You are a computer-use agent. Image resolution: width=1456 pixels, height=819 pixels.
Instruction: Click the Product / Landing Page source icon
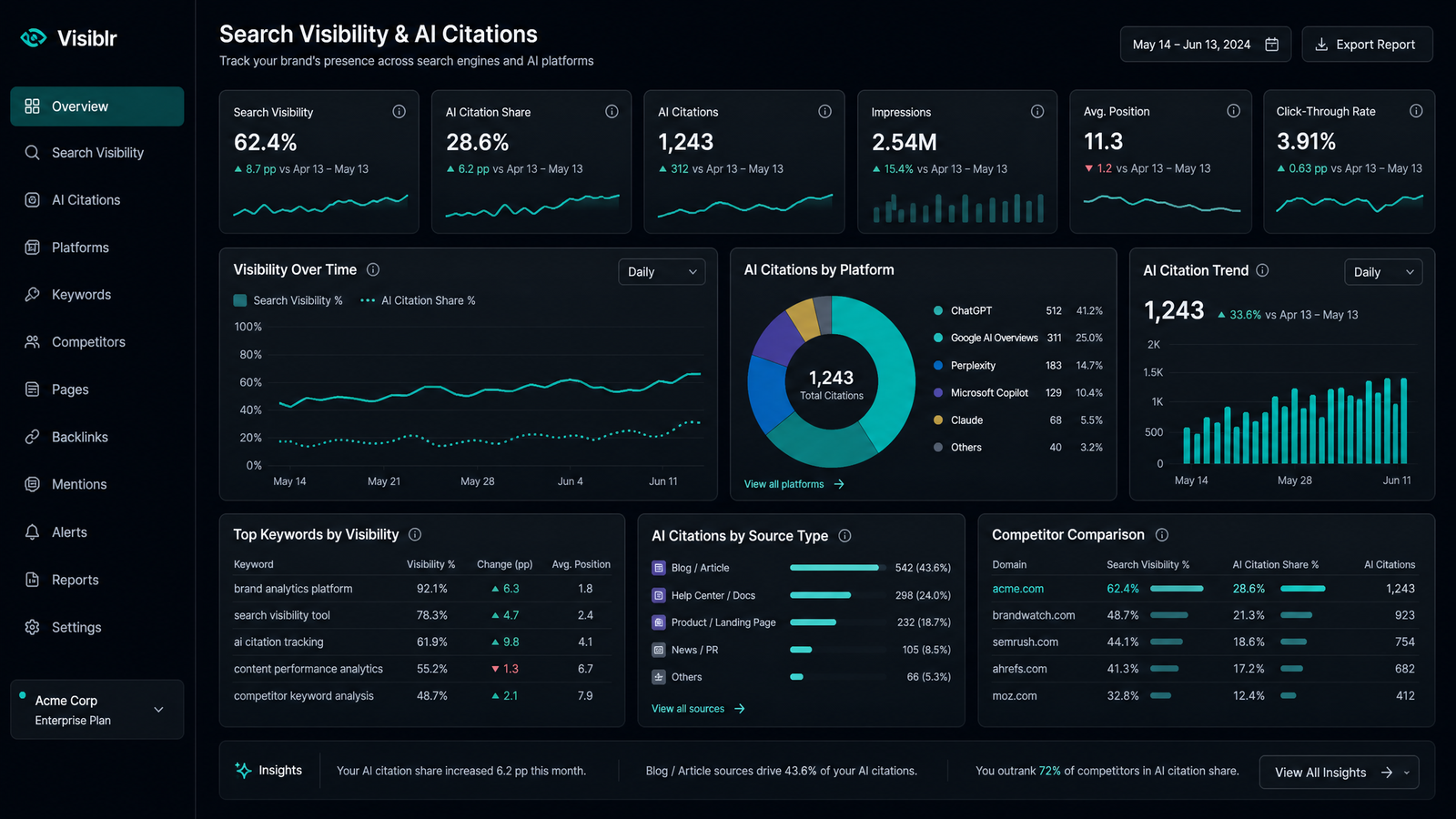(659, 622)
